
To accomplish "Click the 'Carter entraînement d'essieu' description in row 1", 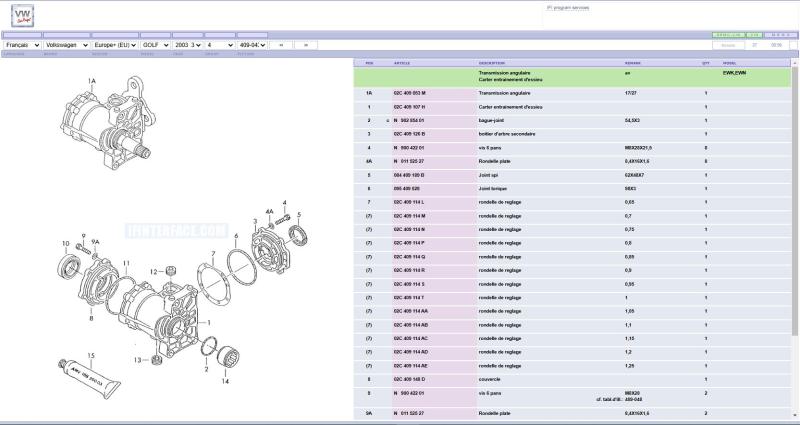I will click(x=510, y=107).
